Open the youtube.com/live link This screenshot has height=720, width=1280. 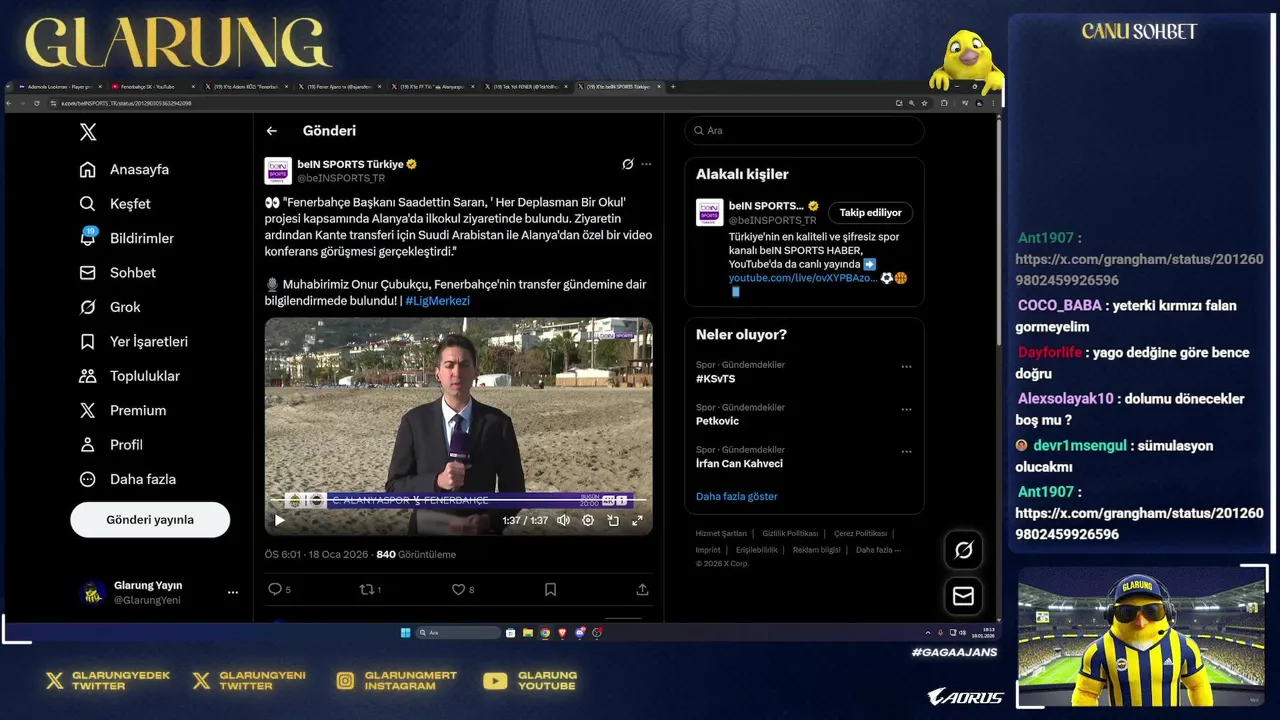[x=803, y=278]
